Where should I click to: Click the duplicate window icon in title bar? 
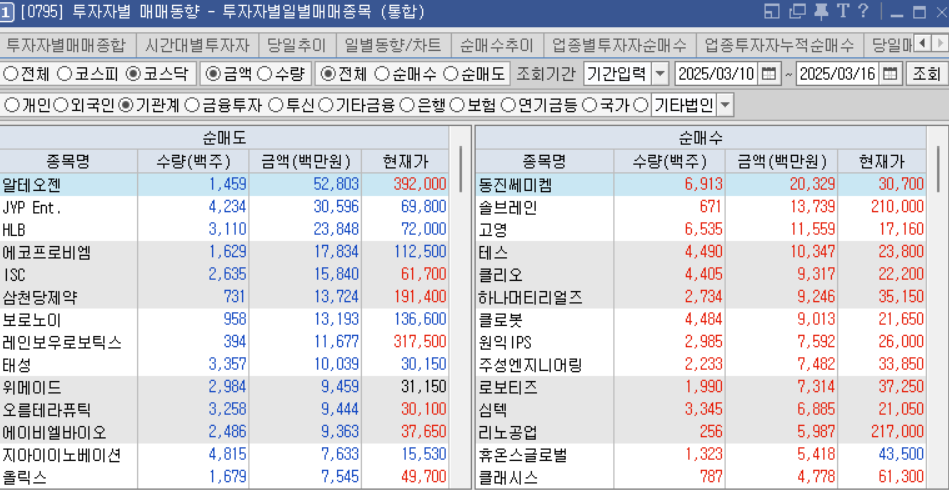798,11
